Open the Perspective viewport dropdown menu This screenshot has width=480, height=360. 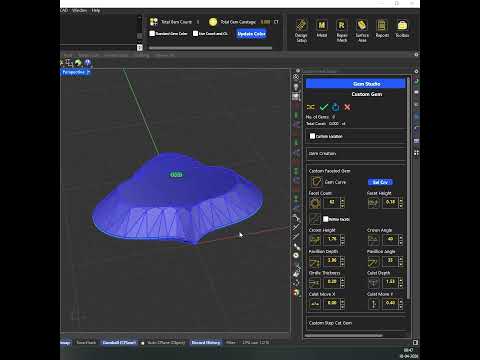pyautogui.click(x=88, y=72)
